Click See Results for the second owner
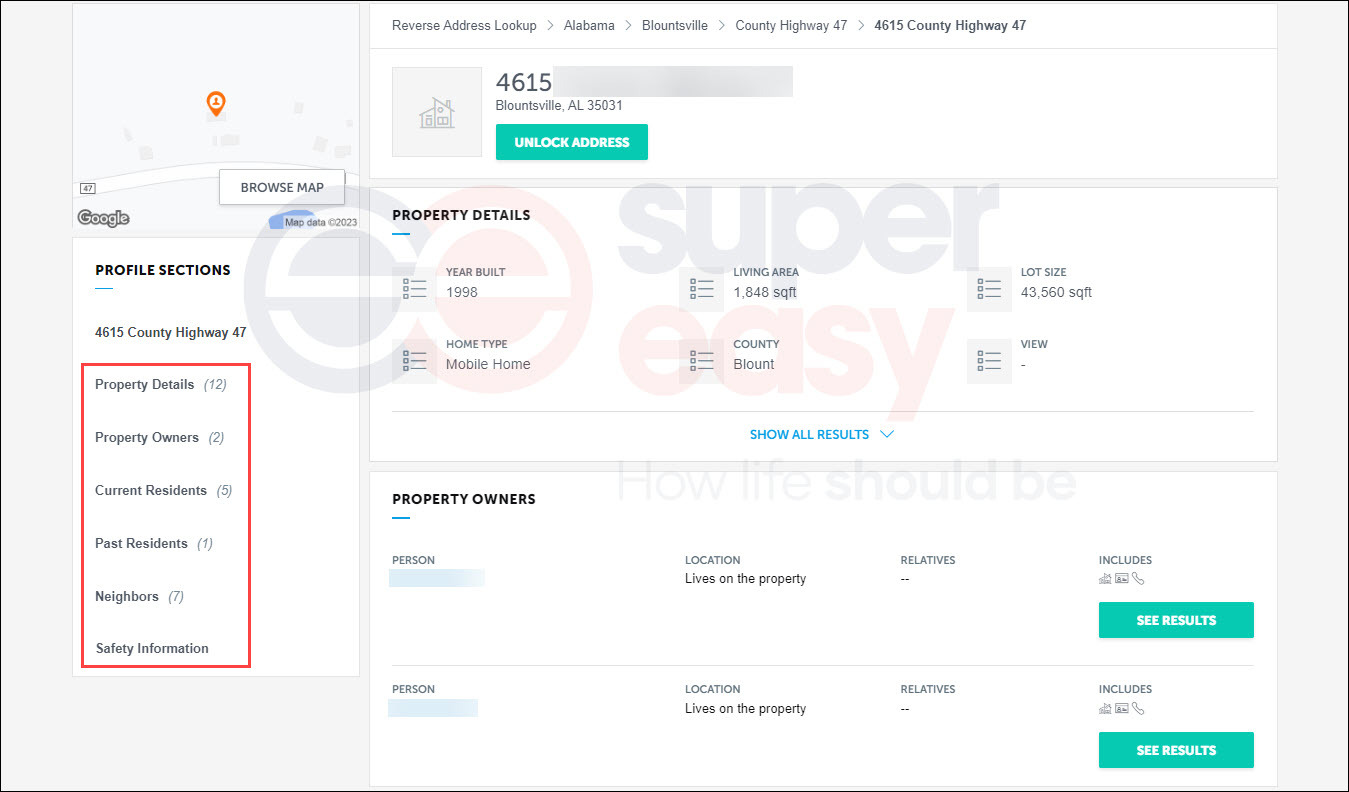This screenshot has height=792, width=1349. click(x=1176, y=750)
